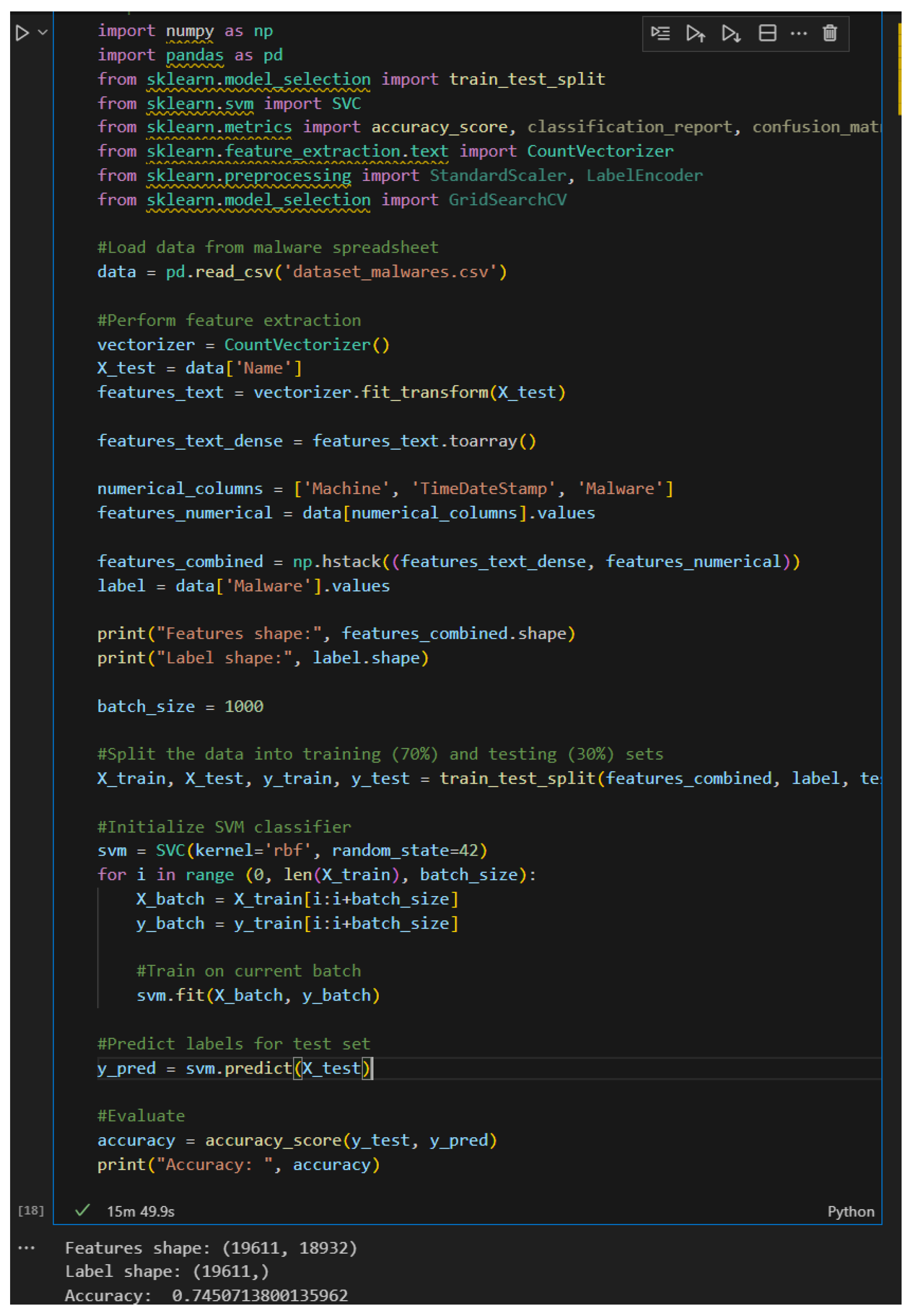
Task: Open output actions ellipsis beside cell output
Action: 26,1247
